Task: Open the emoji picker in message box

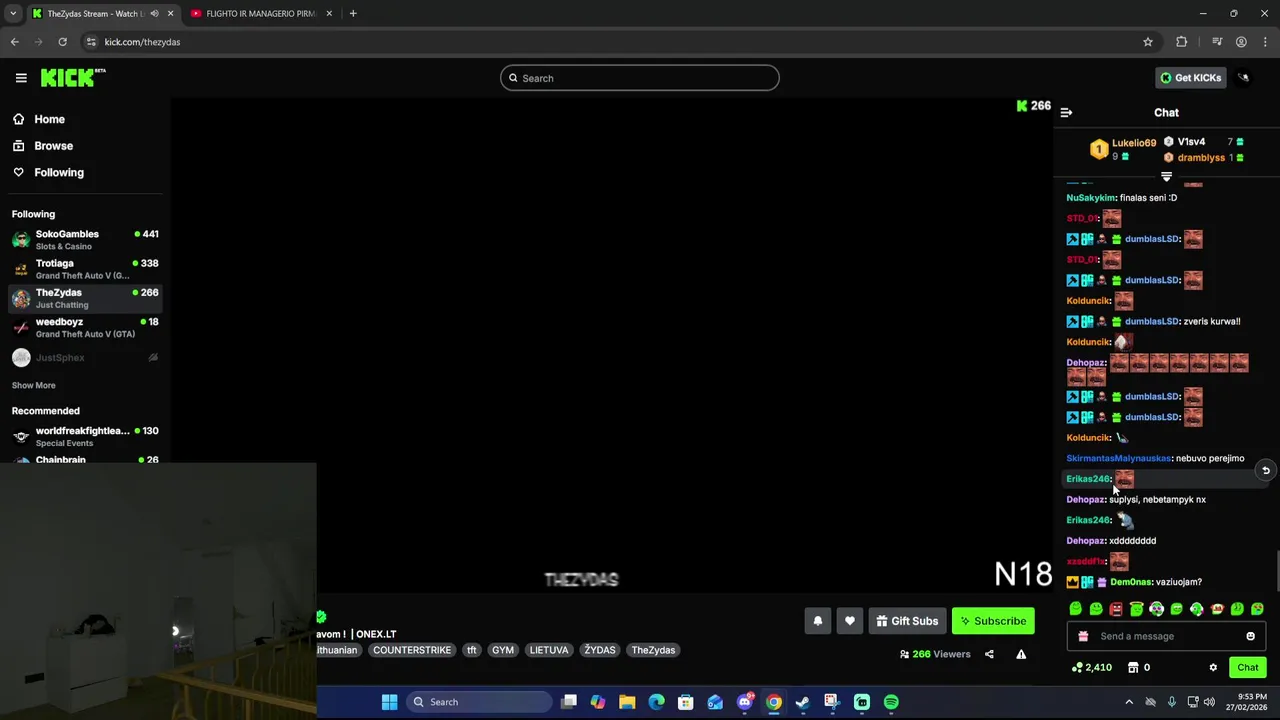Action: [1250, 636]
